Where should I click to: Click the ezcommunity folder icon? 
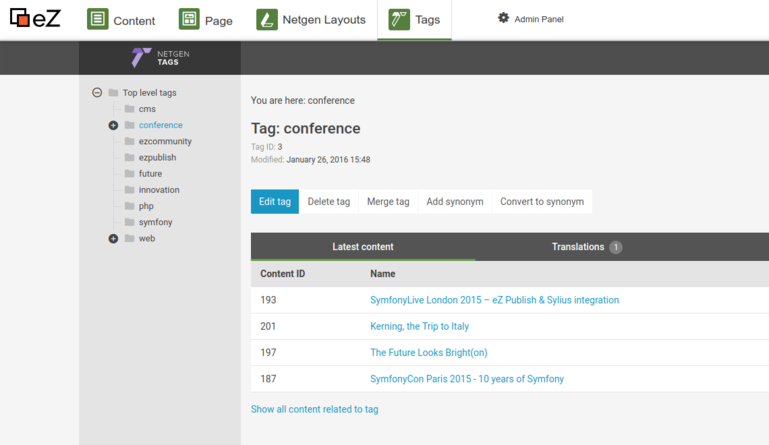pos(129,141)
